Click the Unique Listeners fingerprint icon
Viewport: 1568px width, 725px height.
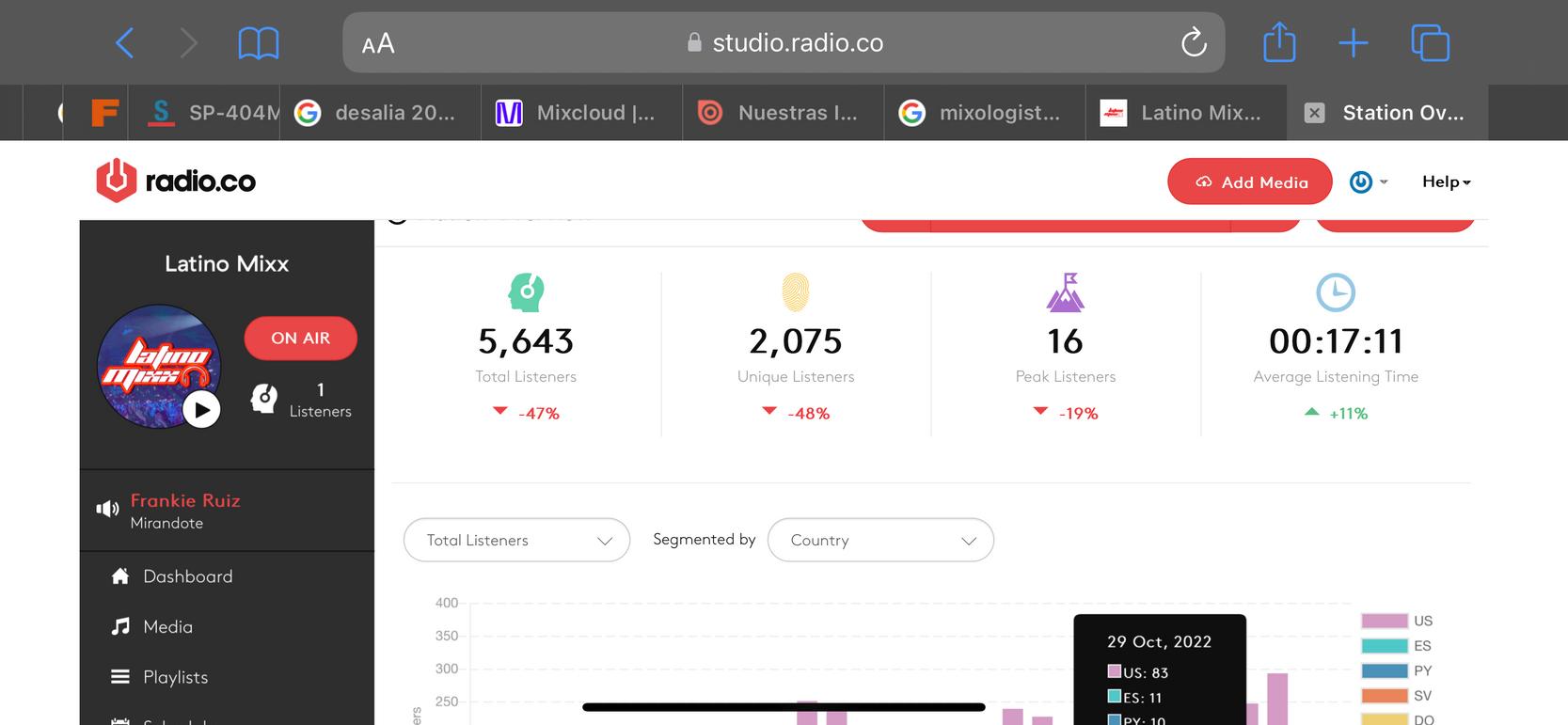coord(796,292)
